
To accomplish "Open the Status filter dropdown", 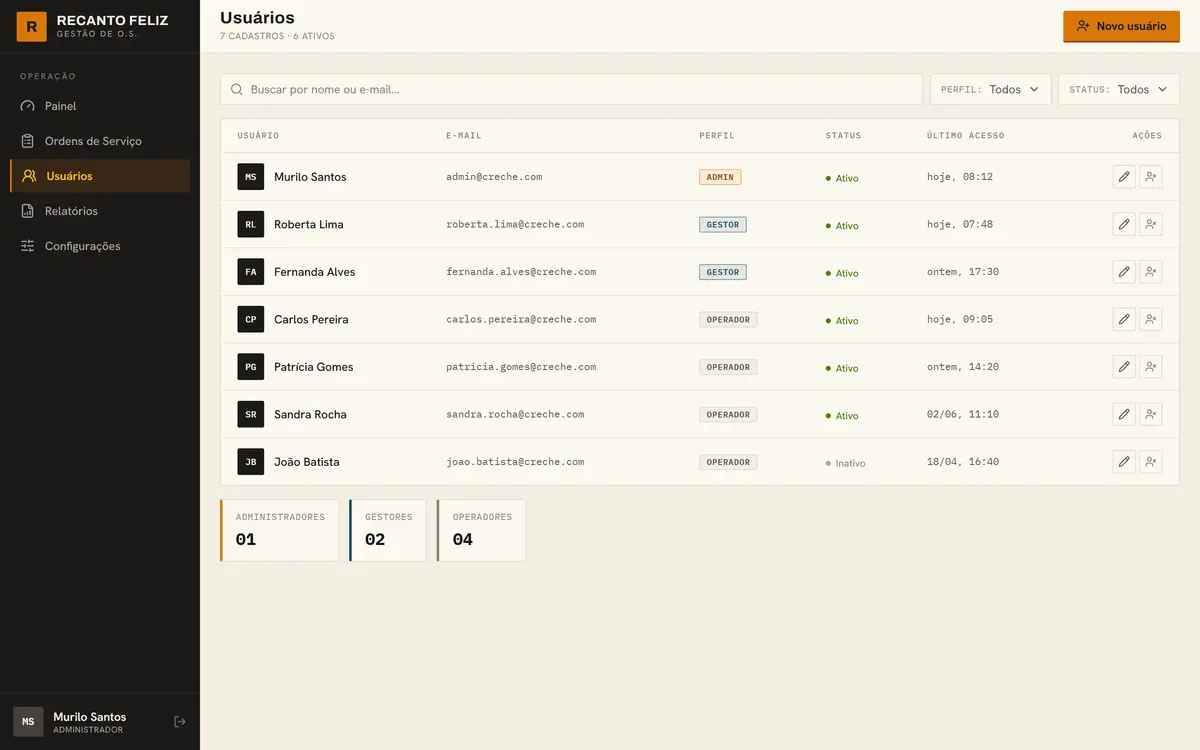I will point(1119,89).
